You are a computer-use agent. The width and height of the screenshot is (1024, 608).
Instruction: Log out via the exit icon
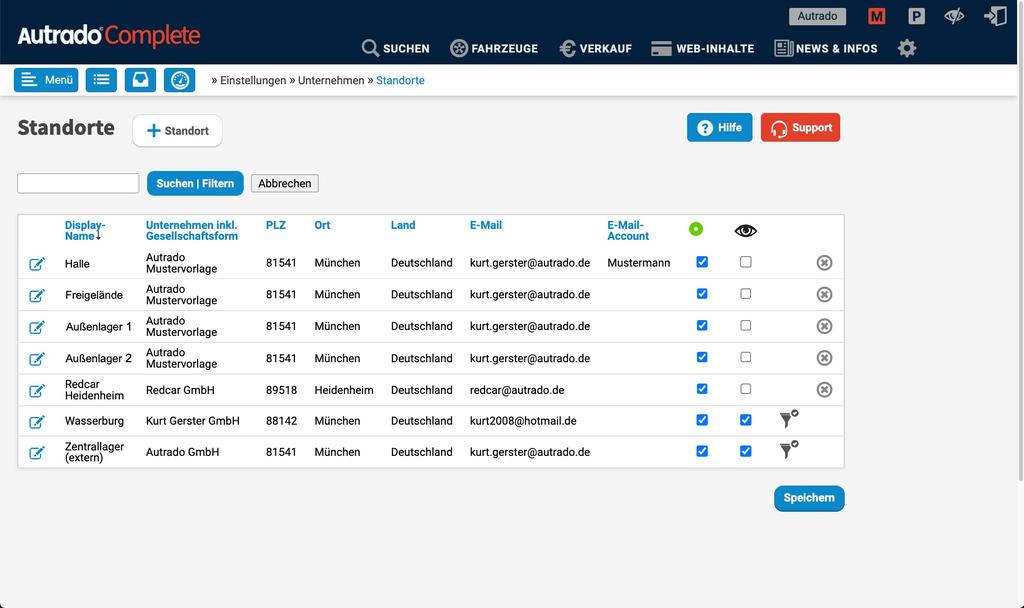tap(995, 16)
